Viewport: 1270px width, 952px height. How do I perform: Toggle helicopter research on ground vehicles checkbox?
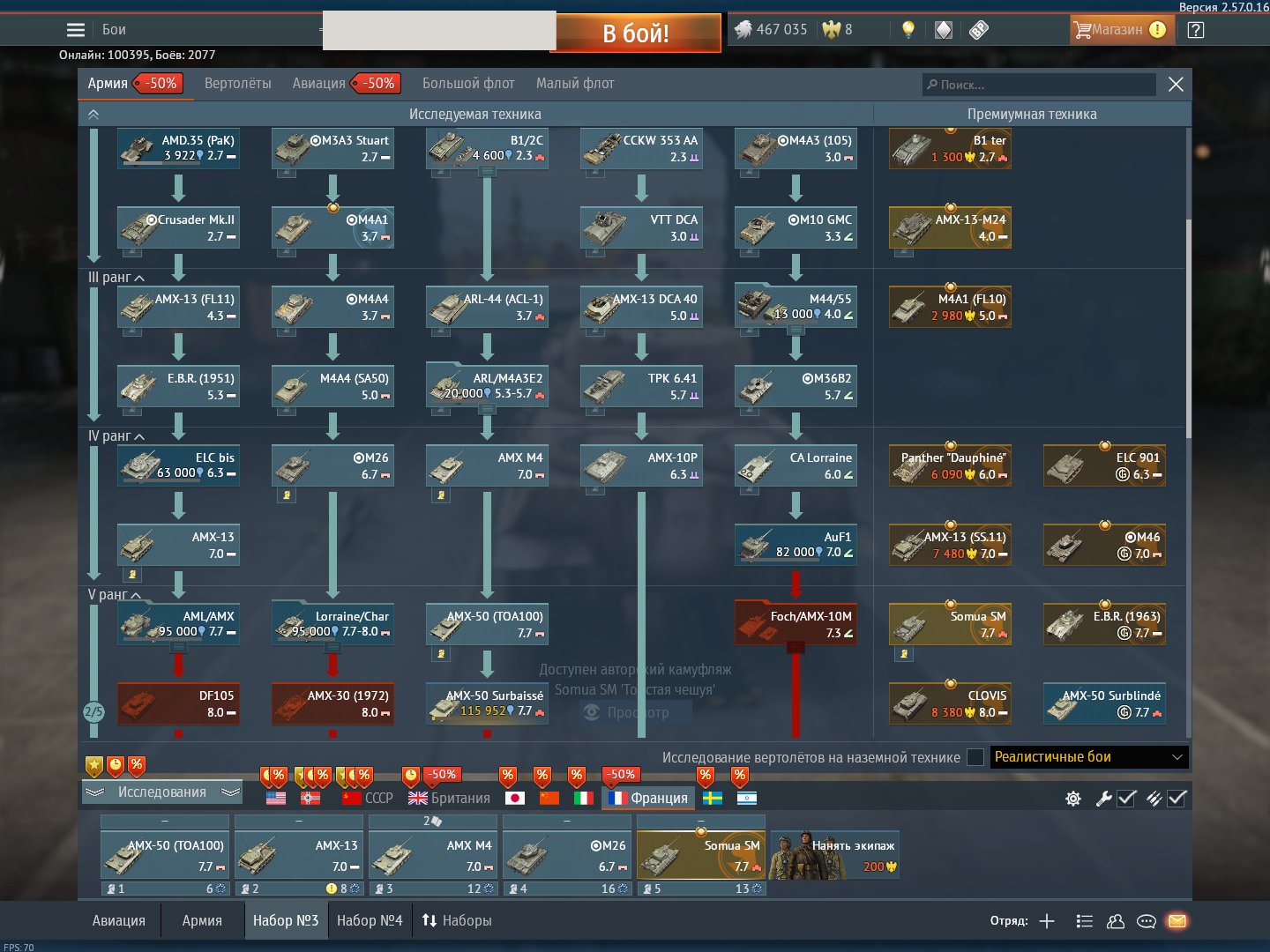coord(975,757)
